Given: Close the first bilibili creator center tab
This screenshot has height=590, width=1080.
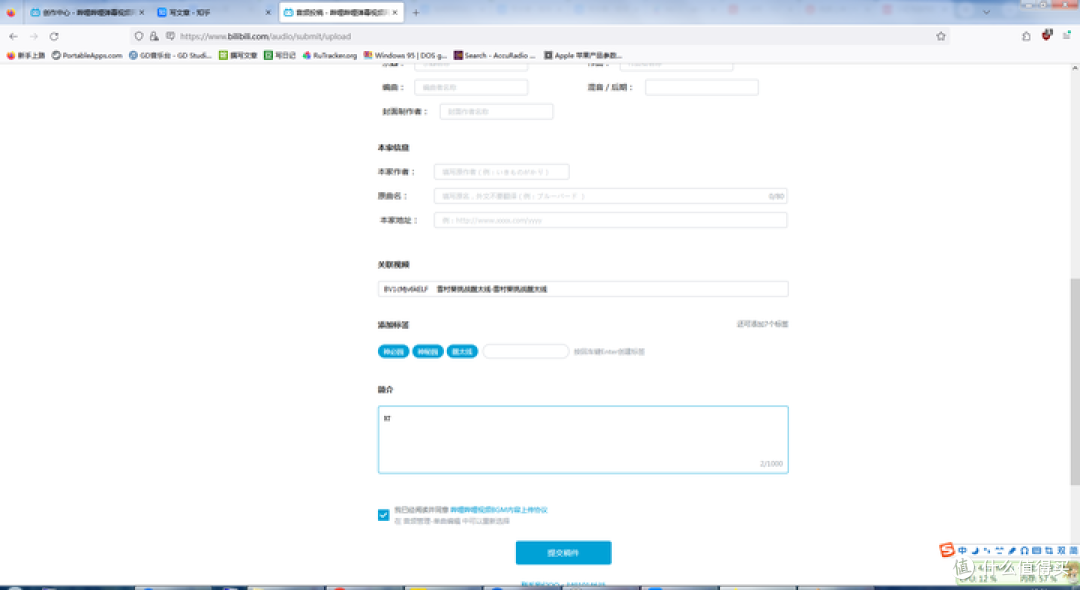Looking at the screenshot, I should pyautogui.click(x=142, y=12).
